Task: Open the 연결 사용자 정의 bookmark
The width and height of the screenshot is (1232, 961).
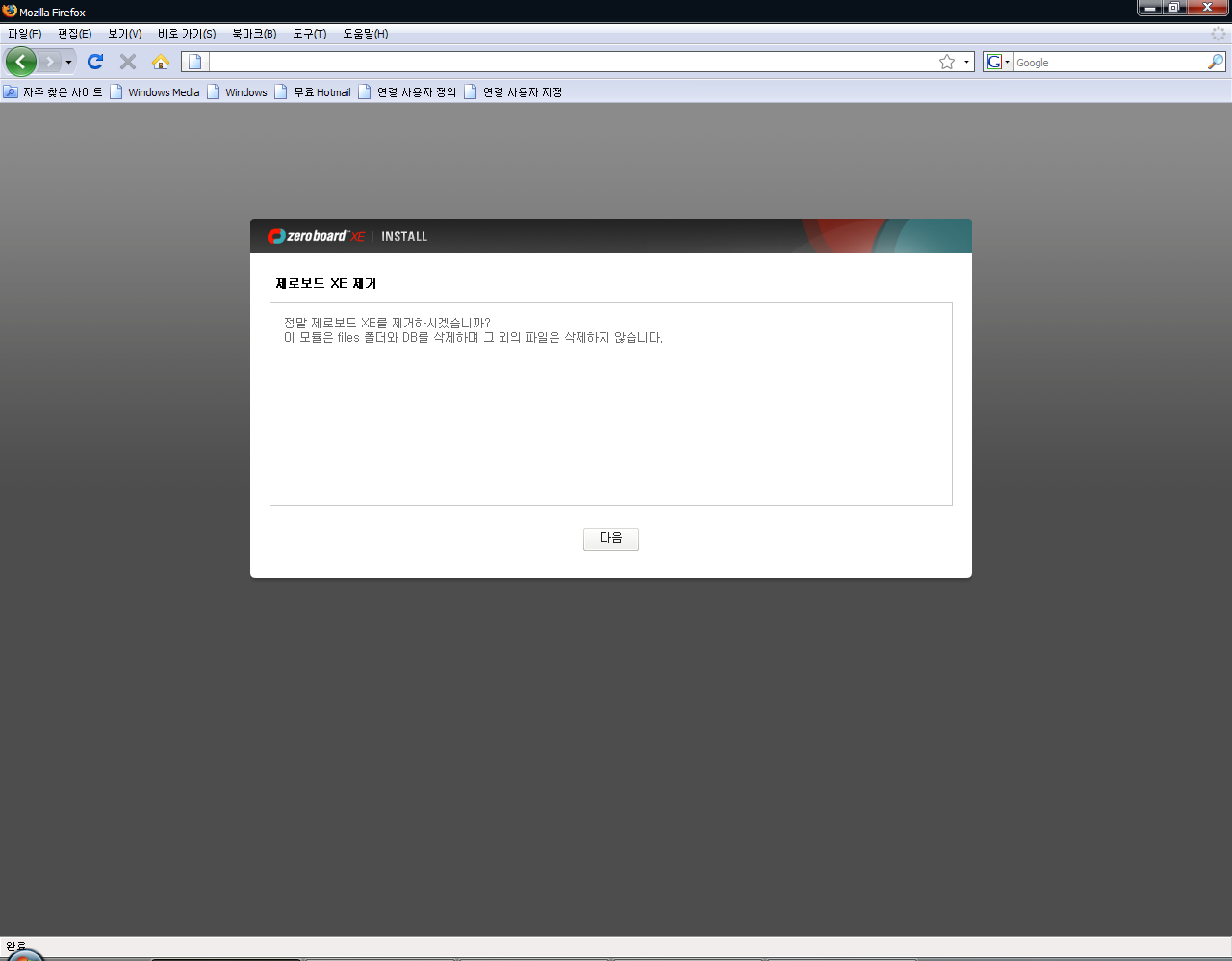Action: 408,92
